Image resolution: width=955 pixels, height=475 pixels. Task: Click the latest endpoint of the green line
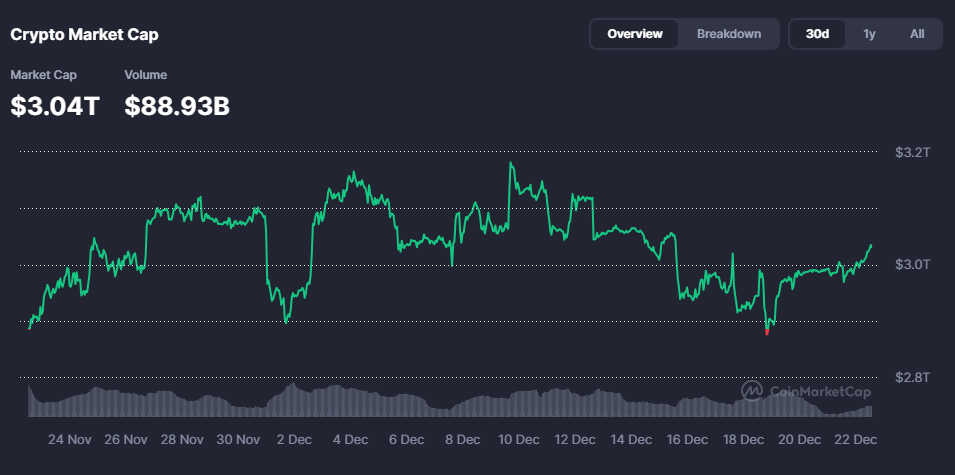click(871, 245)
